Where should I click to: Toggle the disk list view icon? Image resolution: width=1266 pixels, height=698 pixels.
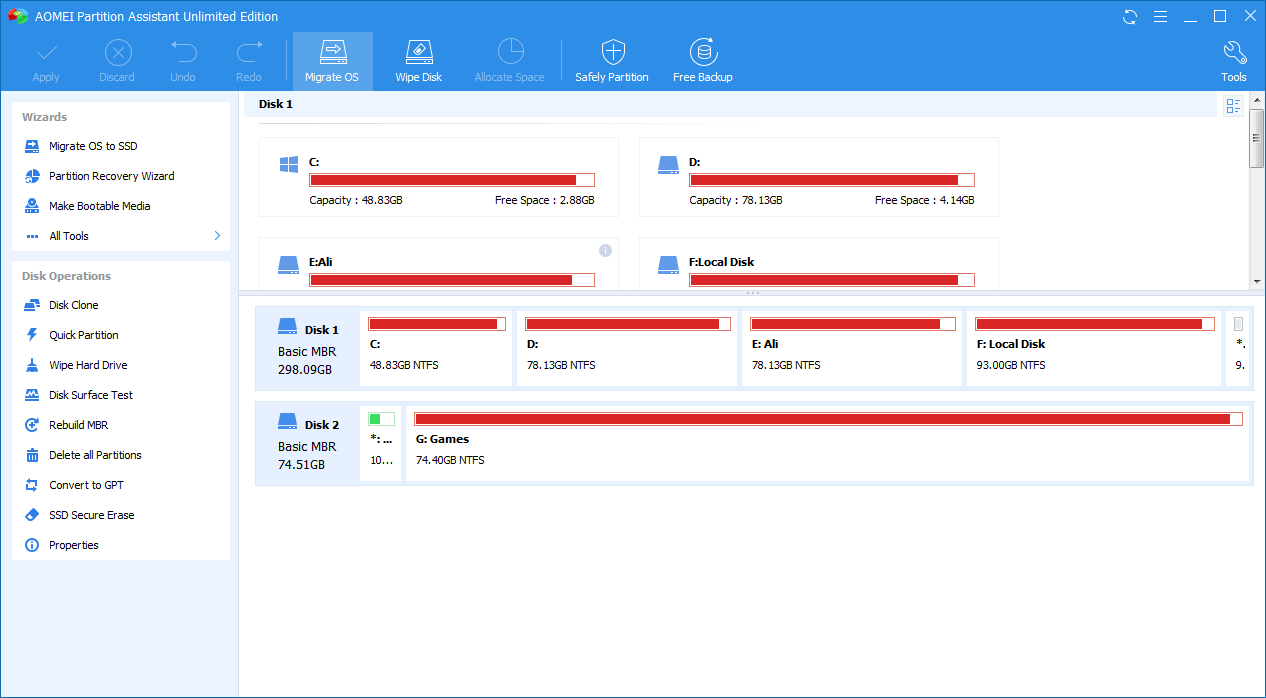1233,106
